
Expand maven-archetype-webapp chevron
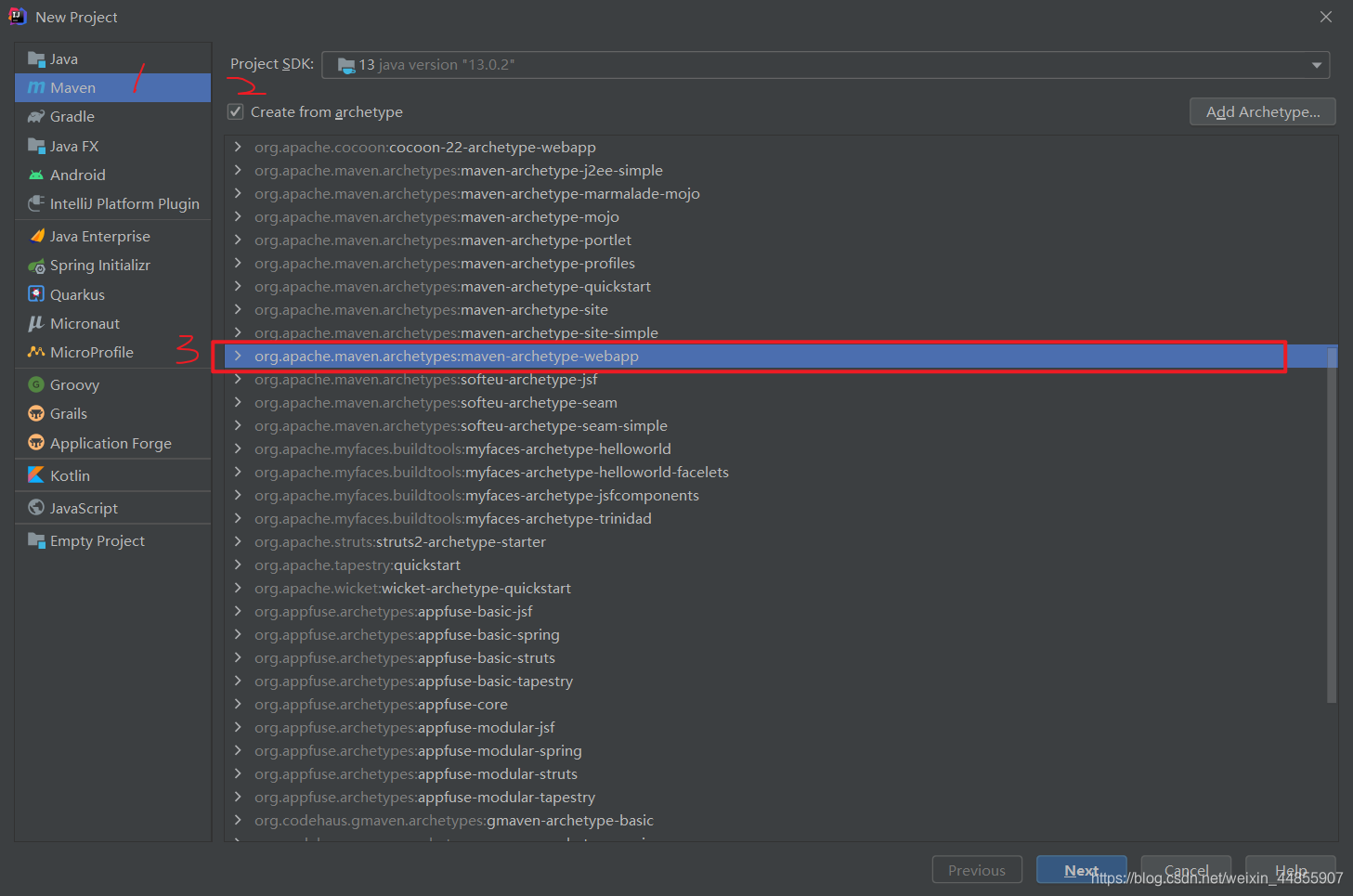point(238,356)
